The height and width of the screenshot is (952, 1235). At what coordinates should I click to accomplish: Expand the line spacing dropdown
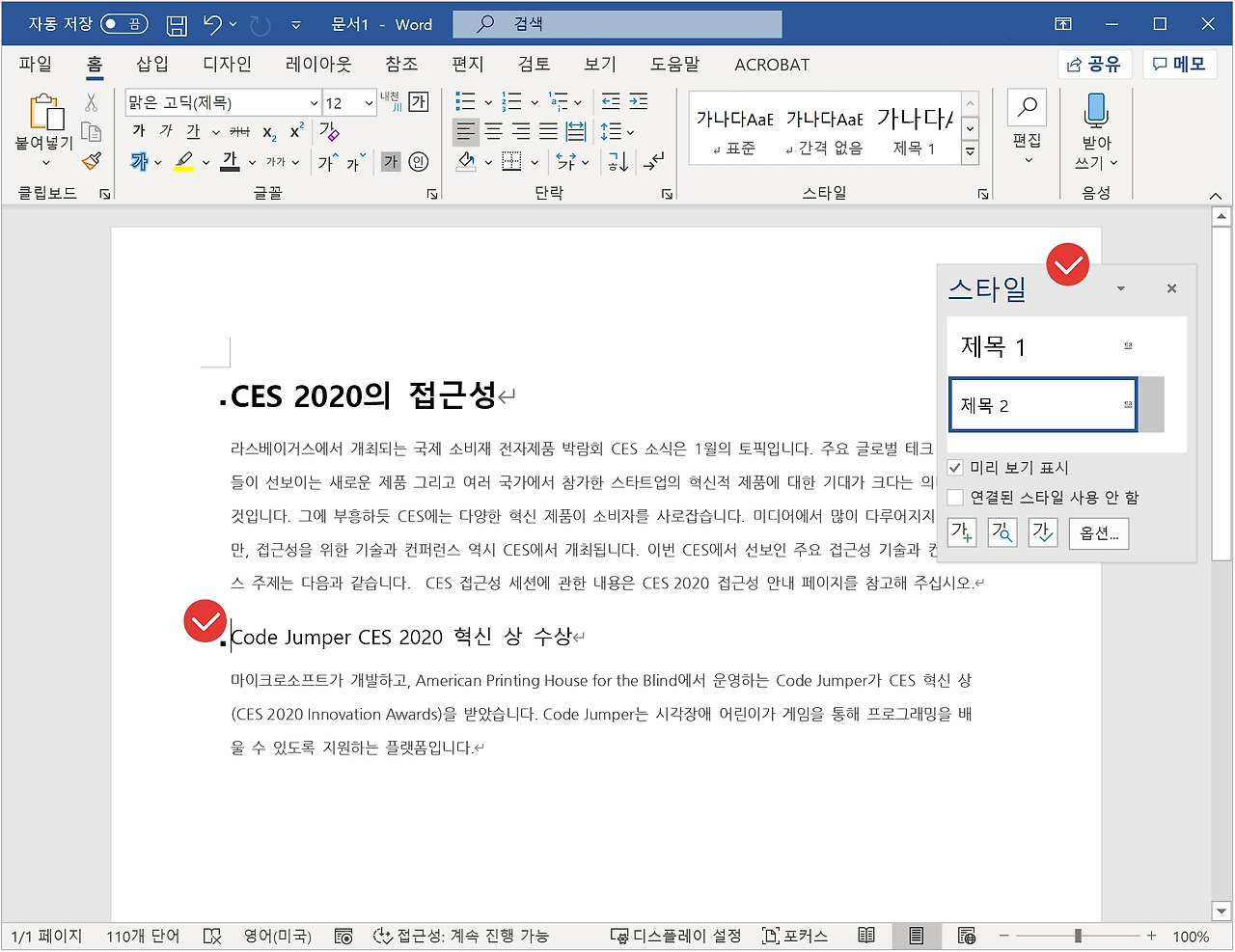pyautogui.click(x=631, y=132)
